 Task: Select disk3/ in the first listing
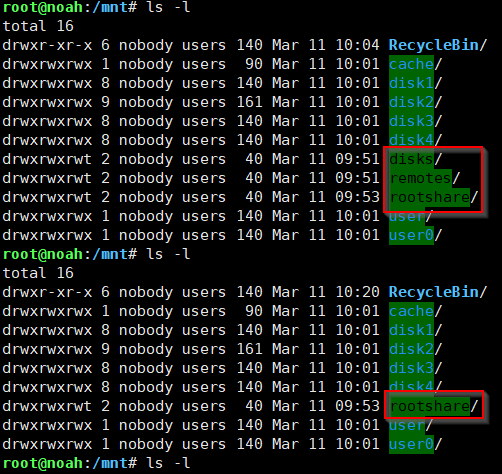415,121
